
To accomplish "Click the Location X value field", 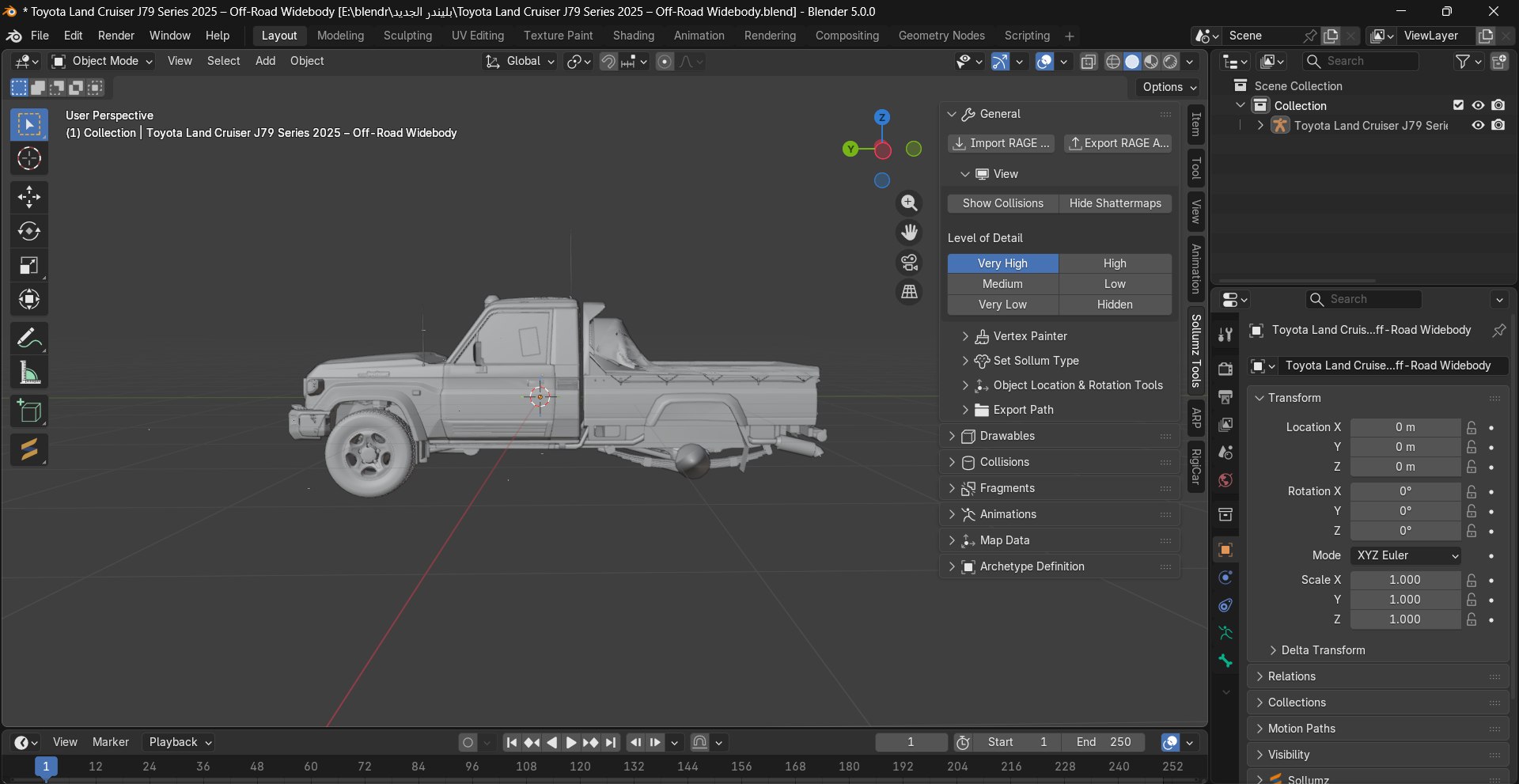I will click(x=1405, y=427).
